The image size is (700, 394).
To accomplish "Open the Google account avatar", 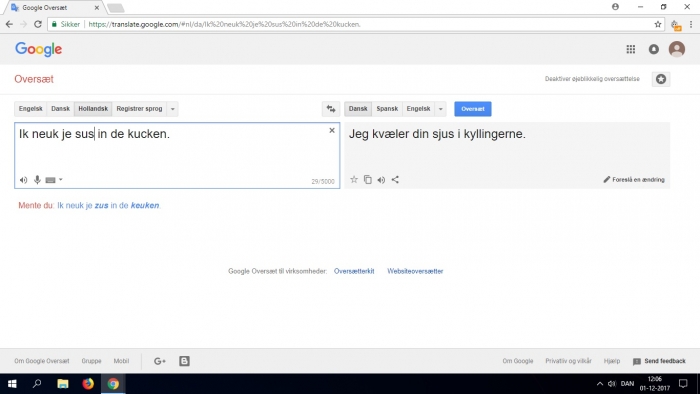I will (677, 49).
